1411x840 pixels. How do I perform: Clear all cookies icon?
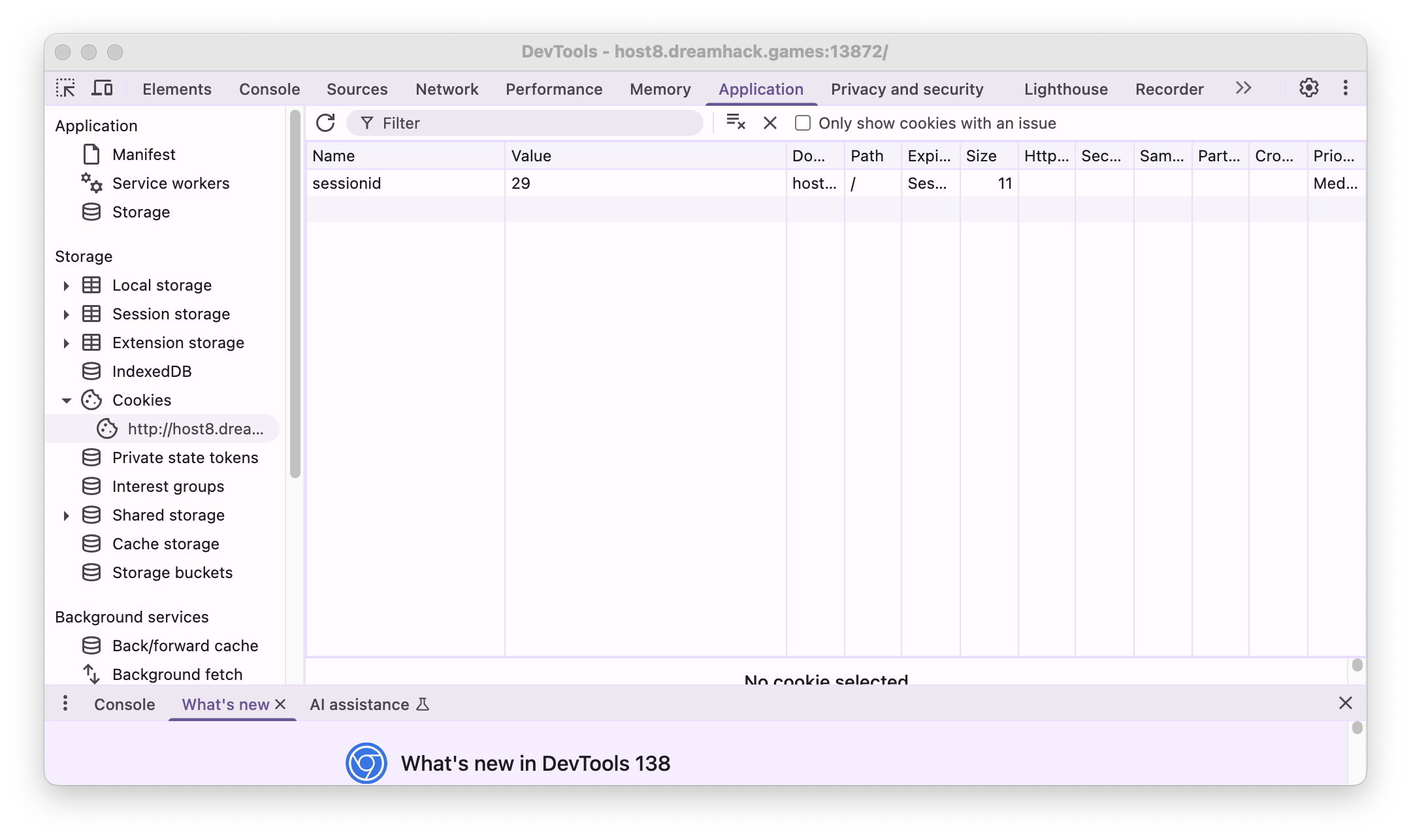pos(736,123)
